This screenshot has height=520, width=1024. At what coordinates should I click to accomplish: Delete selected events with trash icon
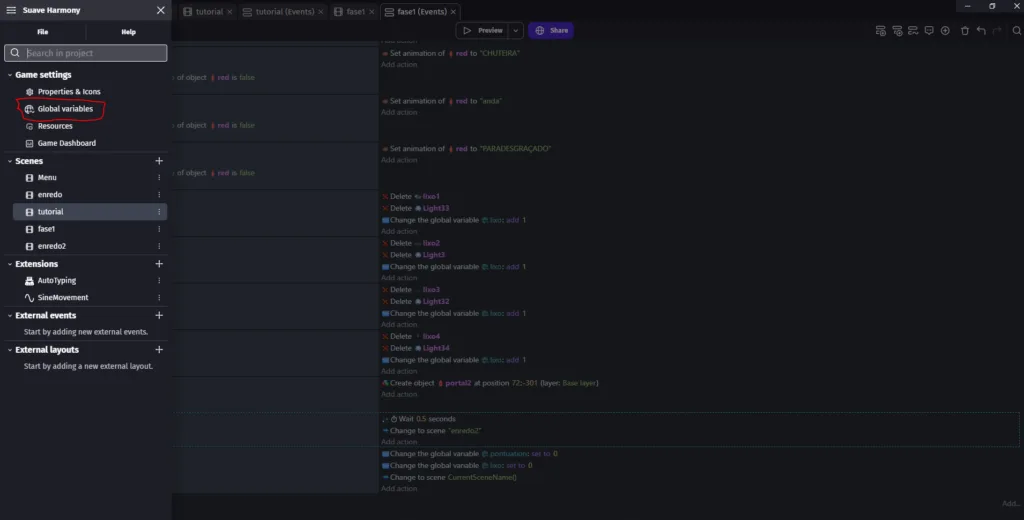pos(965,31)
